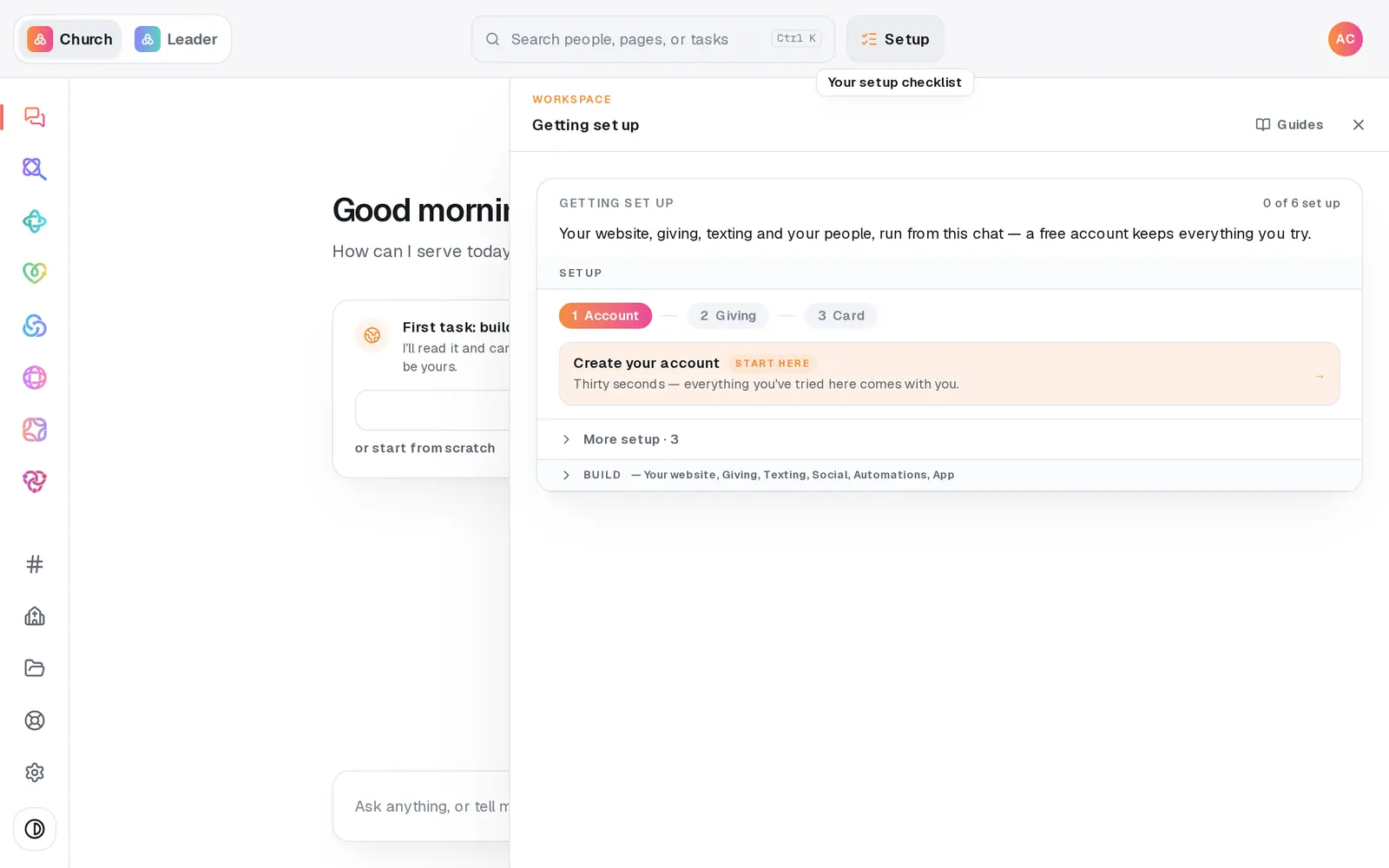The height and width of the screenshot is (868, 1389).
Task: Select step 1 Account
Action: coord(605,316)
